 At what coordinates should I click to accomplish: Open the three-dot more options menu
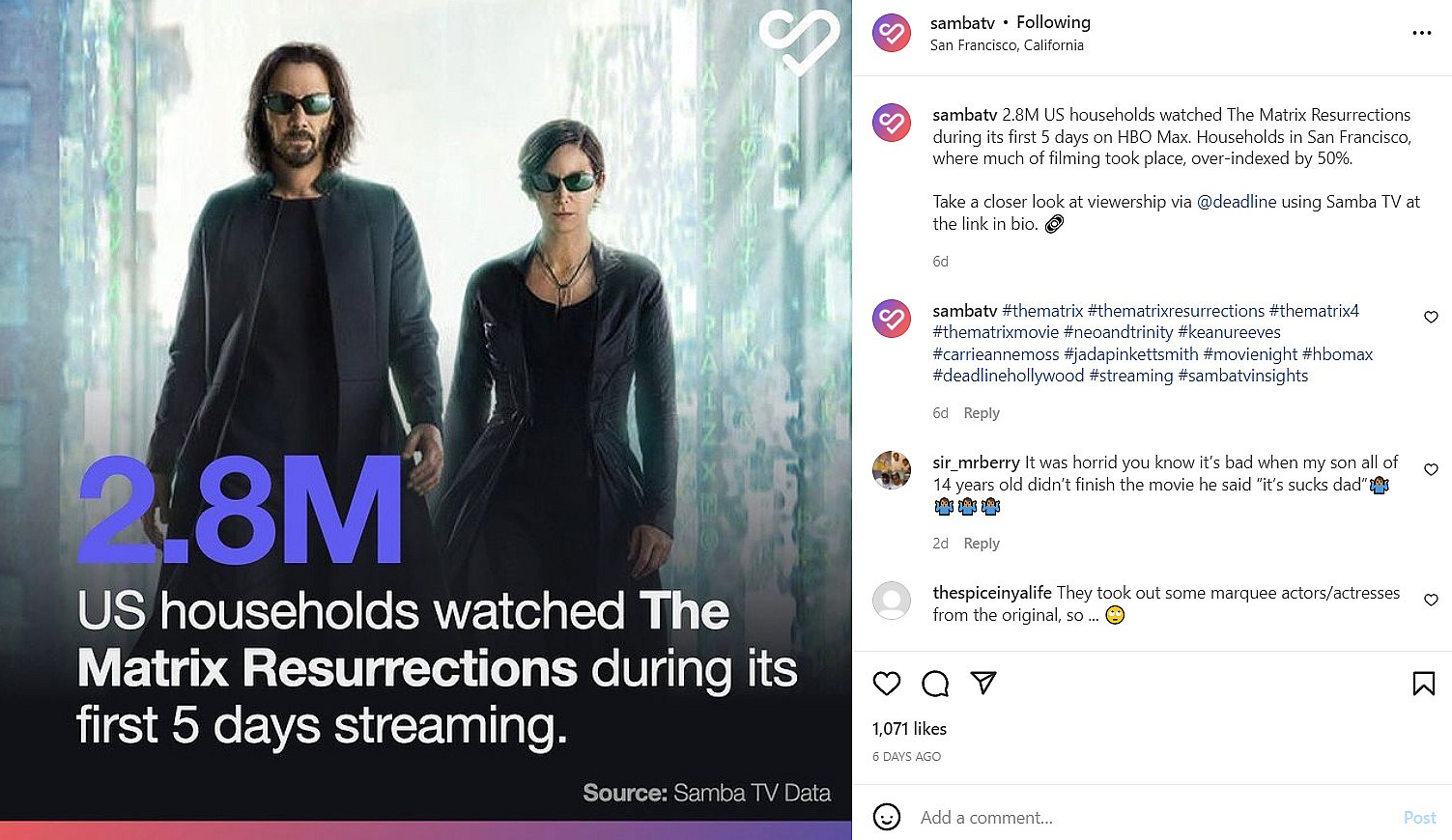[1421, 33]
